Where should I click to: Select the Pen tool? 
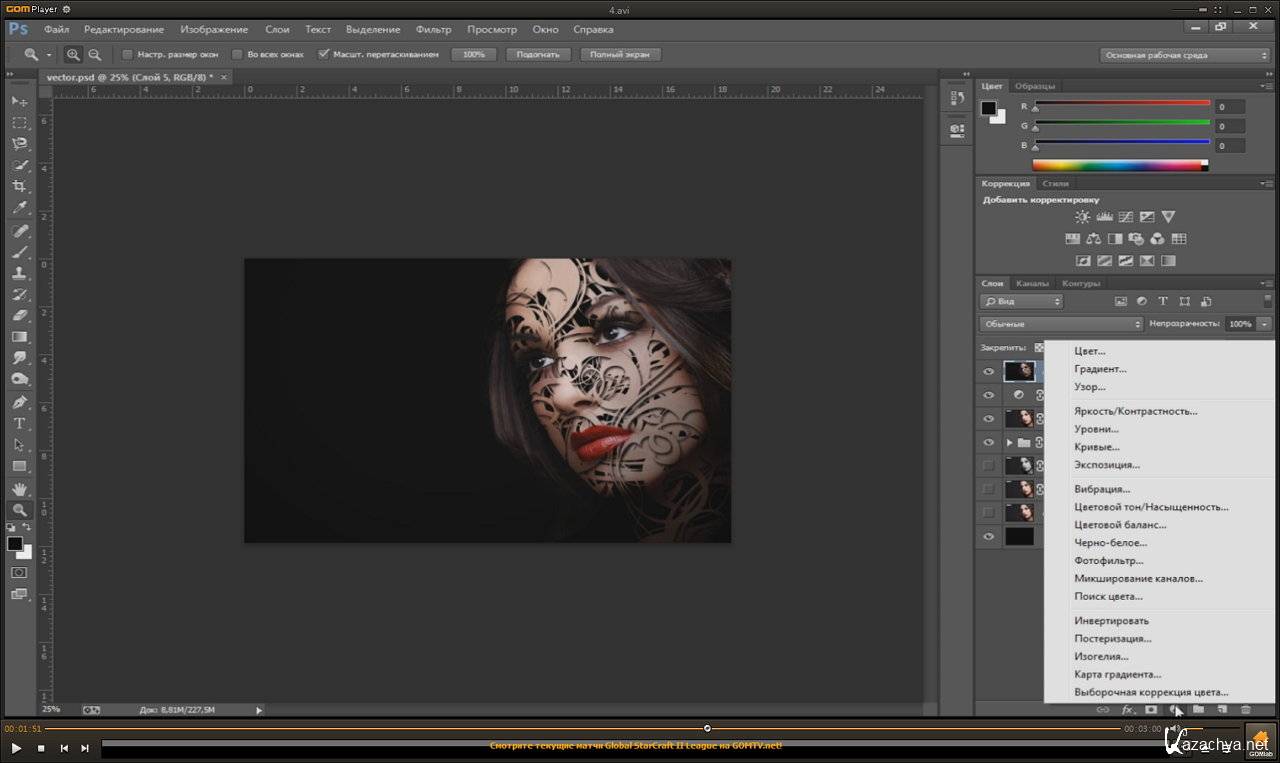(19, 402)
